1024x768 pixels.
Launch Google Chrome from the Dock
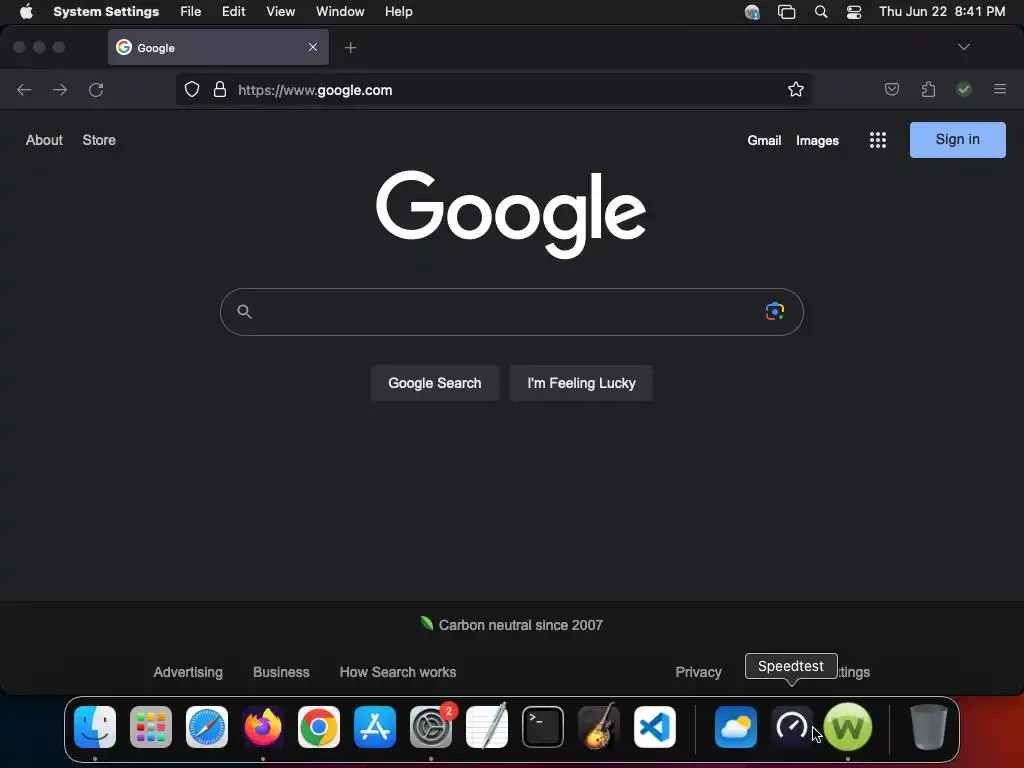tap(319, 727)
